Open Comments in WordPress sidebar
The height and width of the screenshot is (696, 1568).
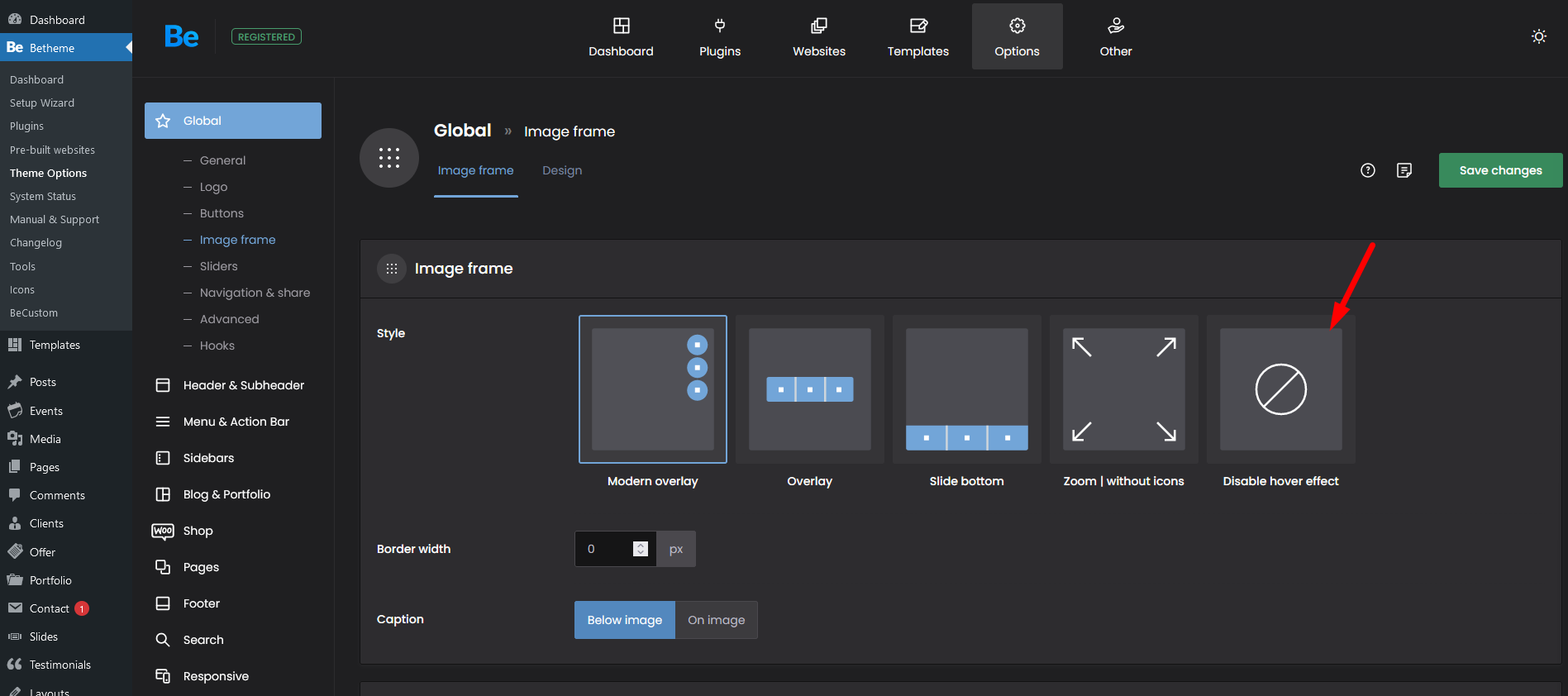tap(66, 495)
